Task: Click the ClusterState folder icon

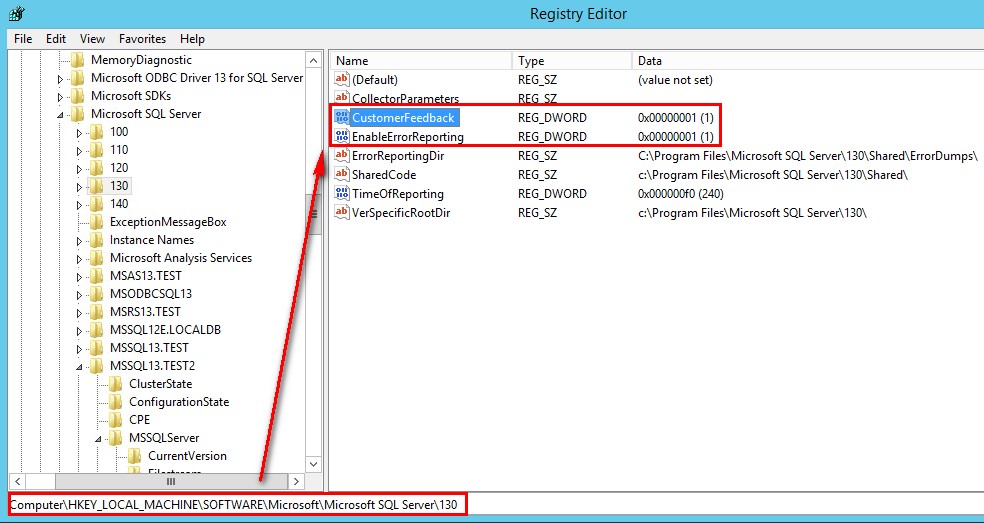Action: (x=115, y=384)
